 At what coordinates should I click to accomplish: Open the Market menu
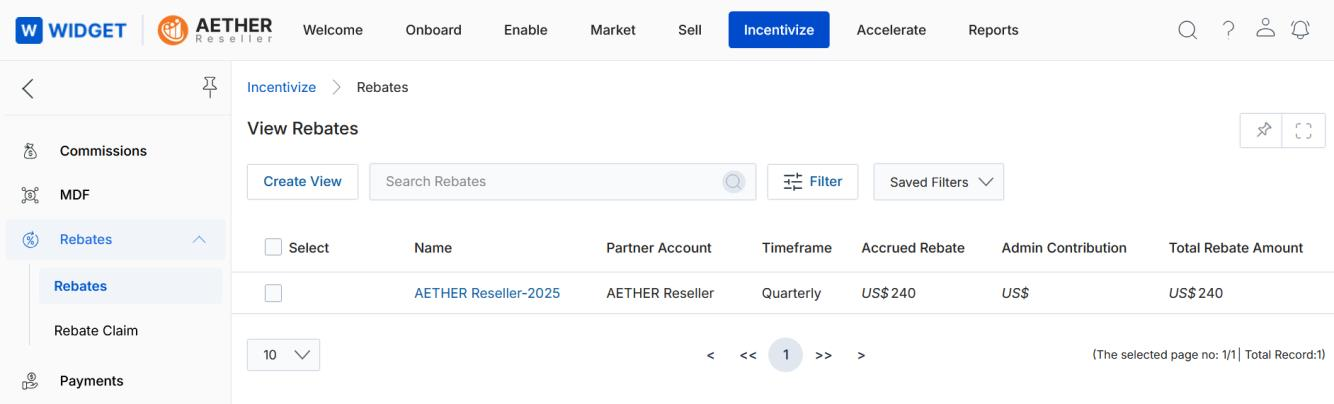tap(613, 30)
